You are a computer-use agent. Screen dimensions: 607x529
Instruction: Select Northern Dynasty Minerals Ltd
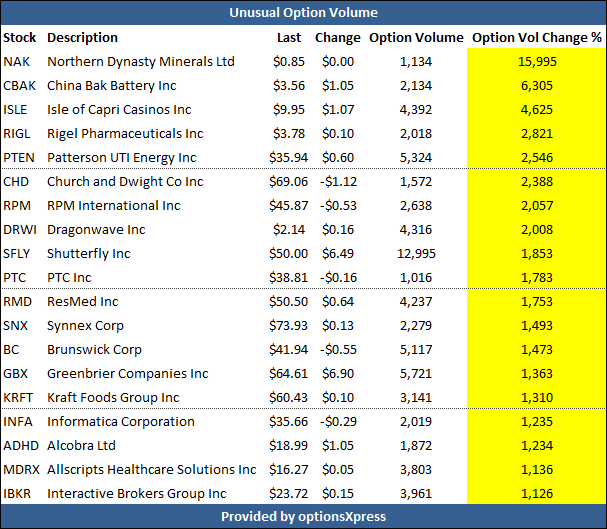[141, 62]
